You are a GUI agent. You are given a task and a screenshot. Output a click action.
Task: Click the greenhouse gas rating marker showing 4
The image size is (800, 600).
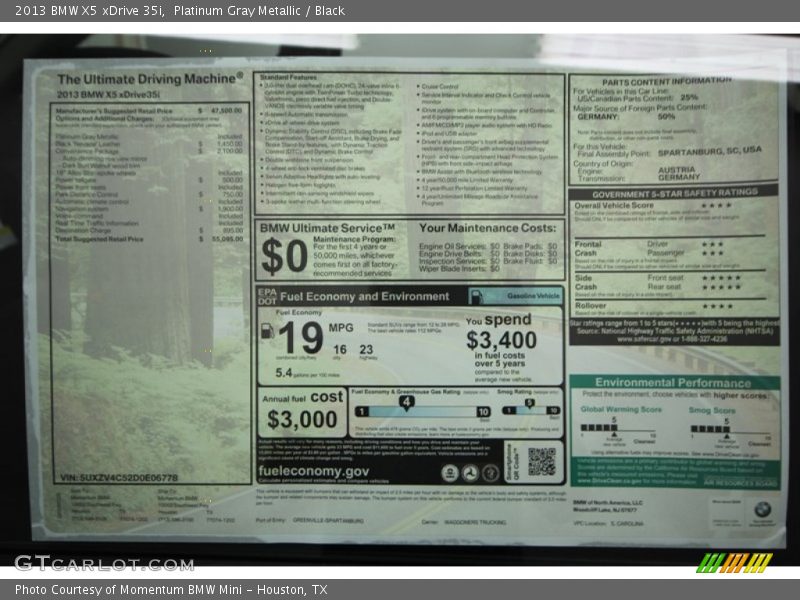click(406, 403)
